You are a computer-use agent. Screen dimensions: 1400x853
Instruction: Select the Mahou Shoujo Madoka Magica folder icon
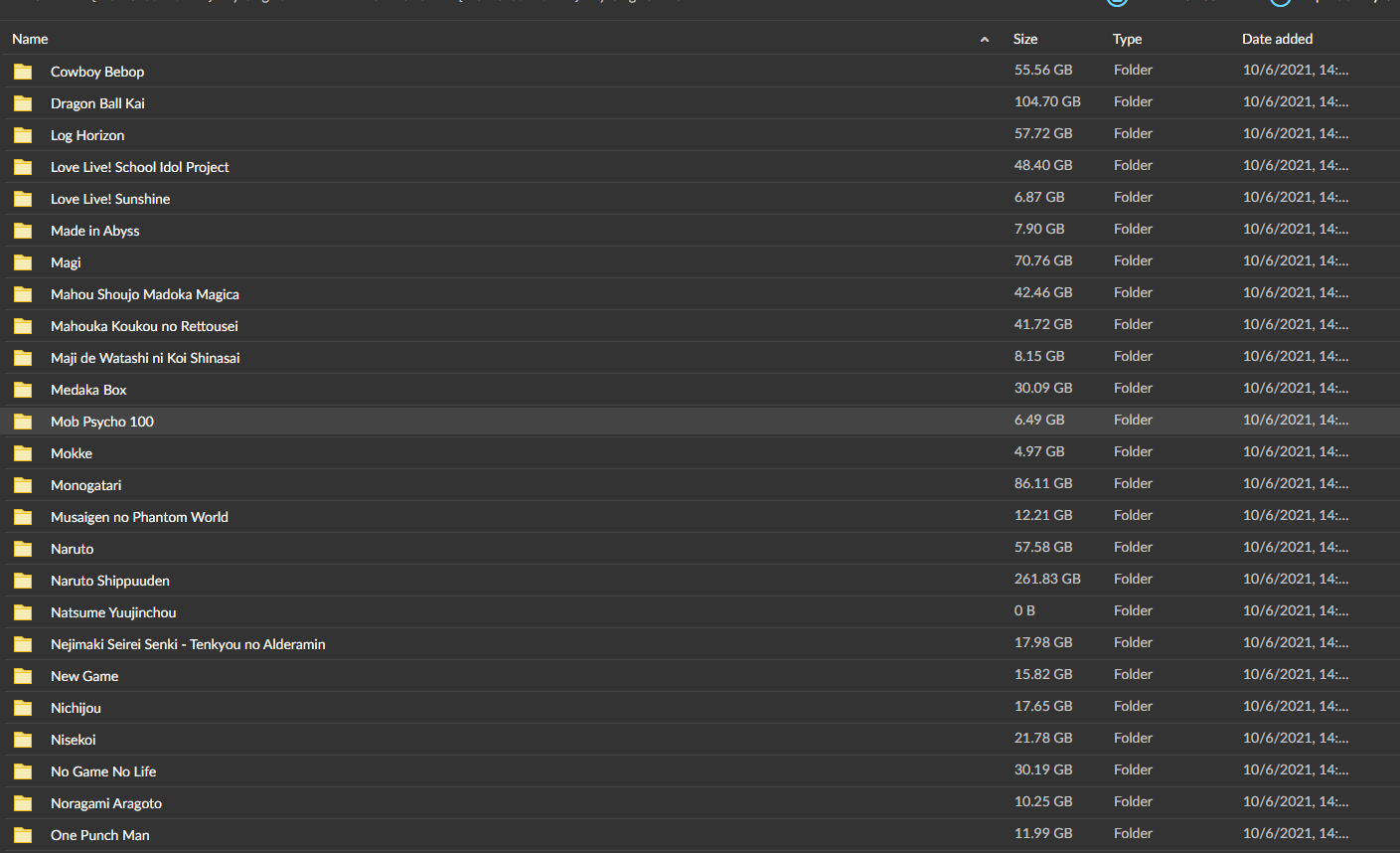[23, 294]
